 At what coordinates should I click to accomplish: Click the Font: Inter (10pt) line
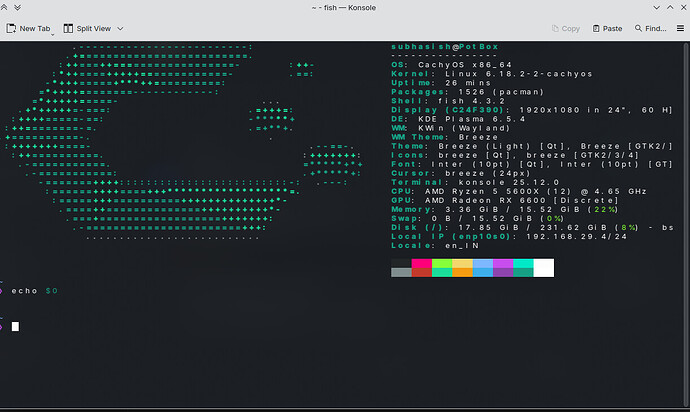pyautogui.click(x=532, y=164)
